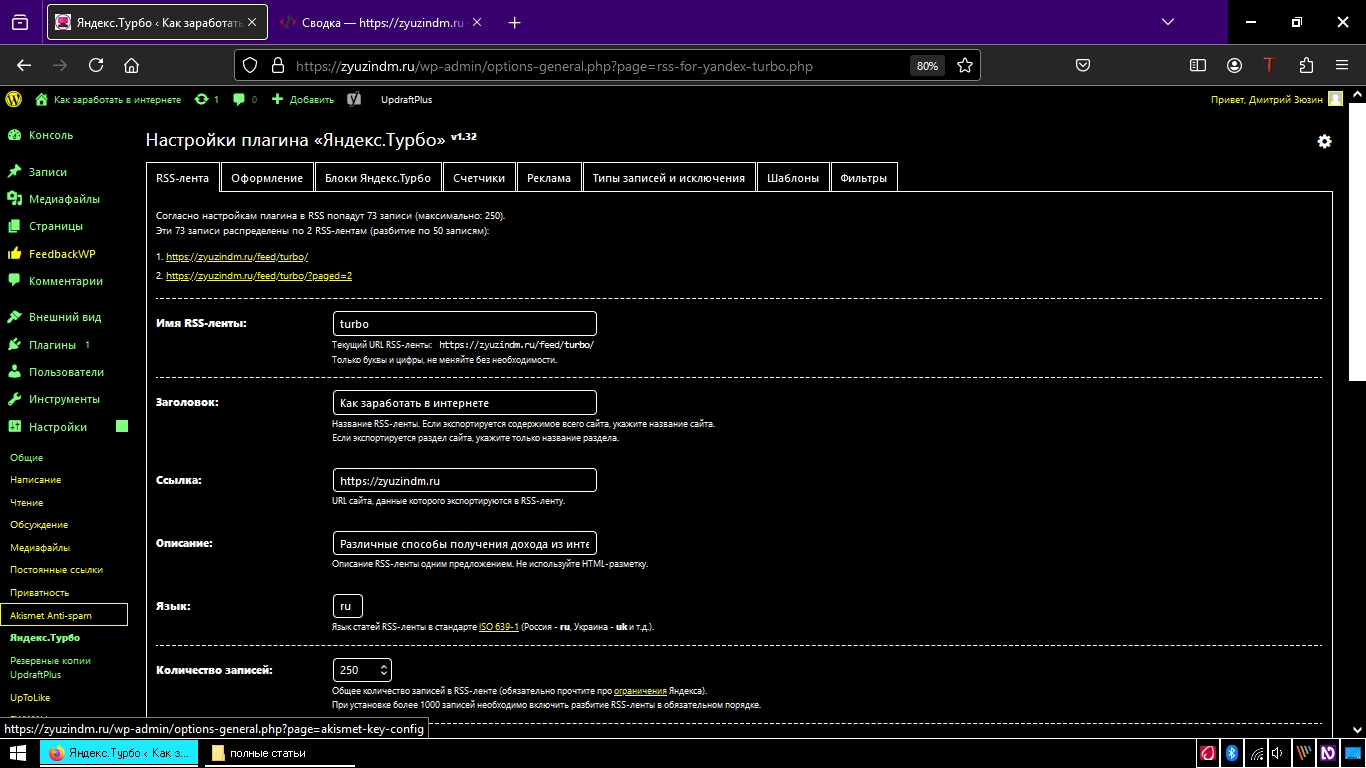Bookmark this page with star icon
The height and width of the screenshot is (768, 1366).
pyautogui.click(x=965, y=65)
